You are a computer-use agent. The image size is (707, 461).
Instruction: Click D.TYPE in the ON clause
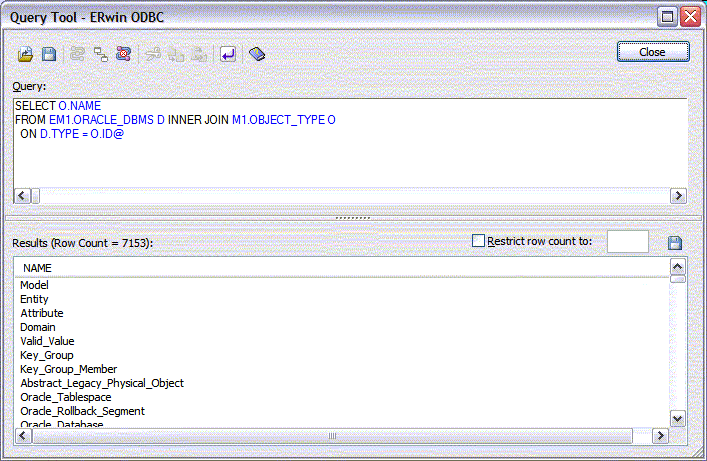coord(60,134)
